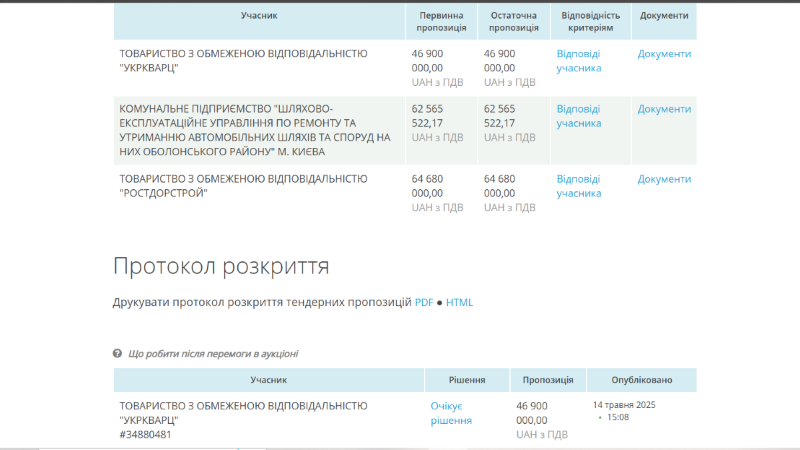This screenshot has height=450, width=800.
Task: Click the question mark help icon
Action: tap(117, 353)
